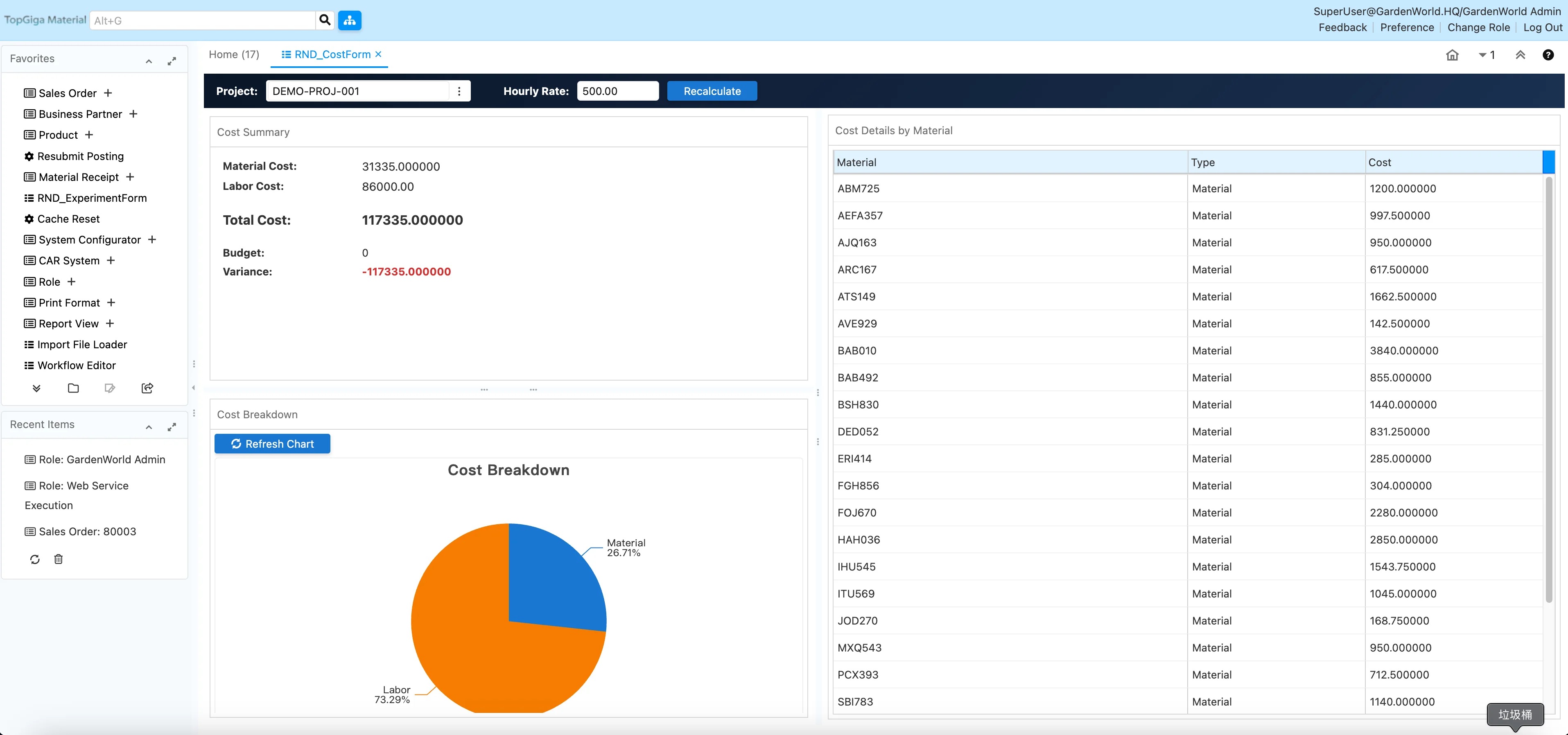
Task: Add new Sales Order with plus icon
Action: coord(108,93)
